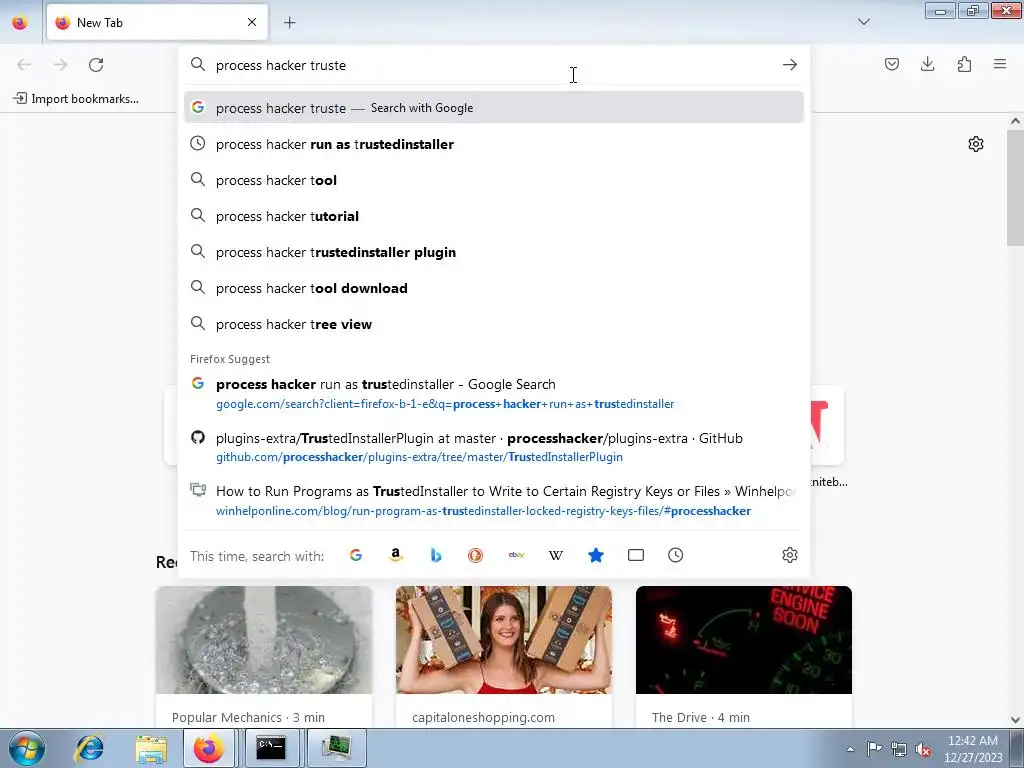Click the network tray icon
1024x768 pixels.
tap(899, 749)
